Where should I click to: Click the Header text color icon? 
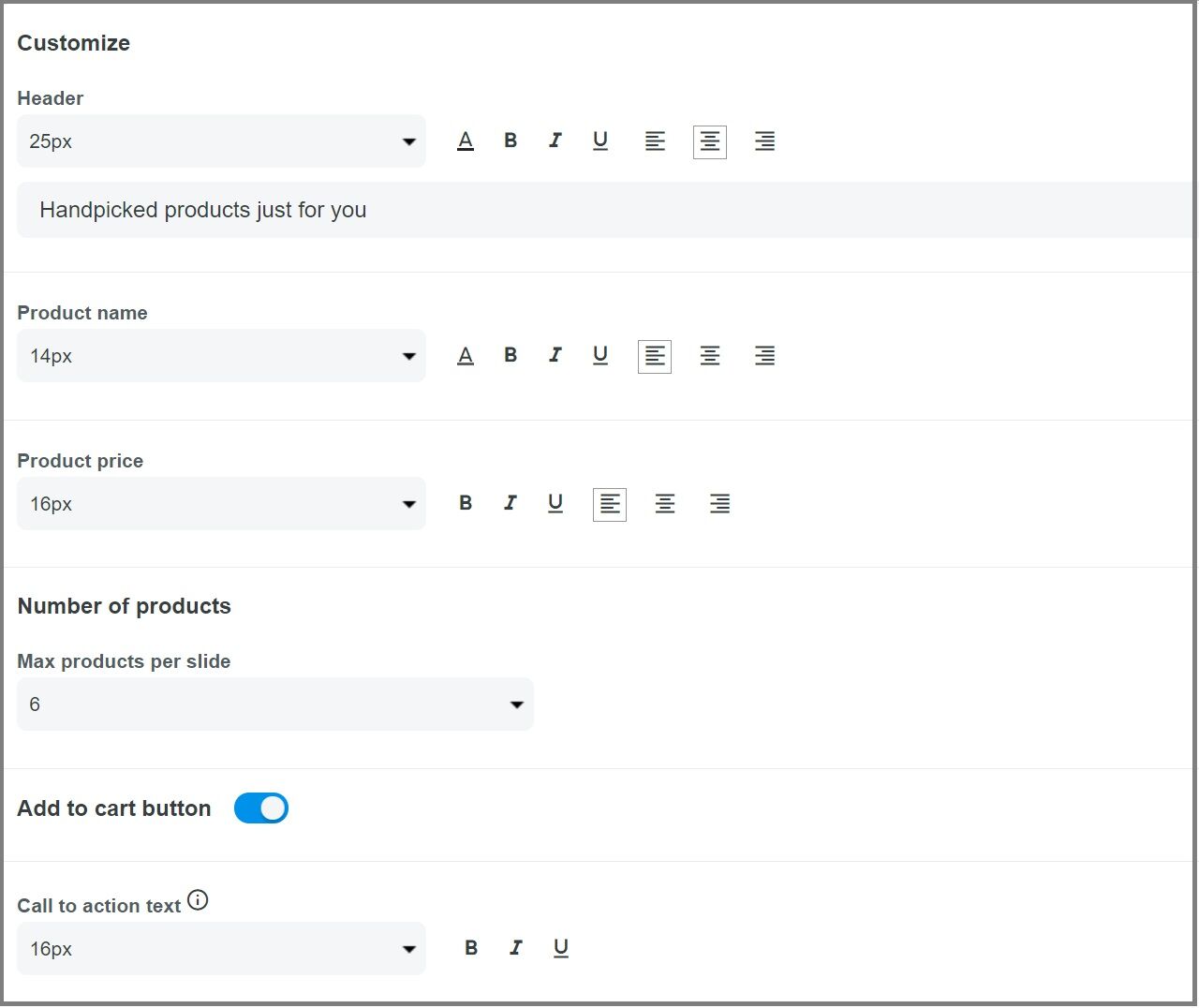(466, 141)
